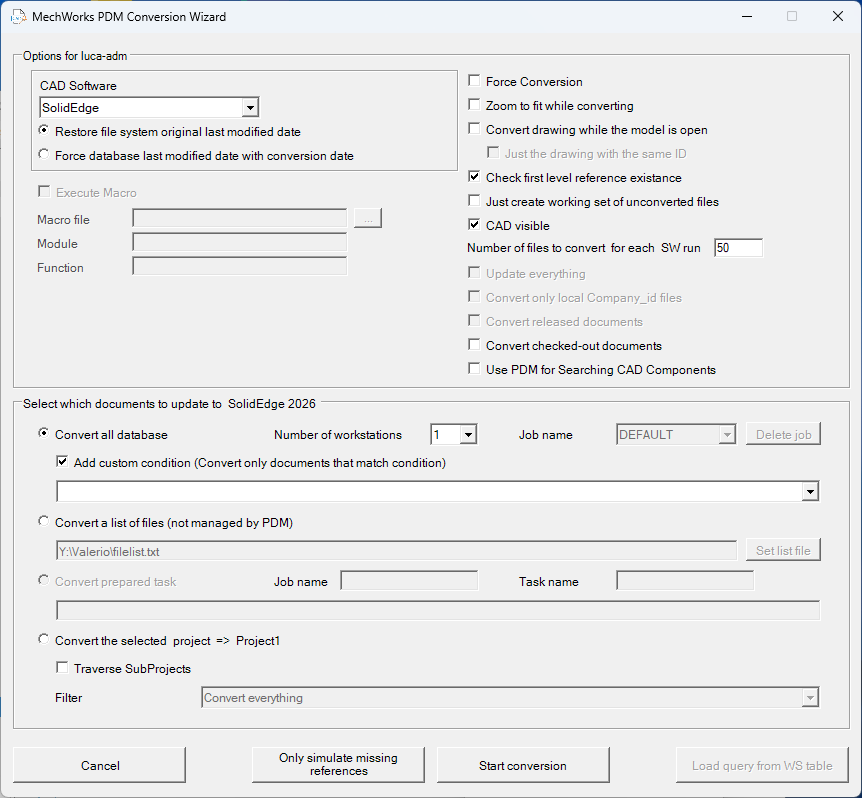This screenshot has width=862, height=798.
Task: Click the number of files per SW run field
Action: (738, 248)
